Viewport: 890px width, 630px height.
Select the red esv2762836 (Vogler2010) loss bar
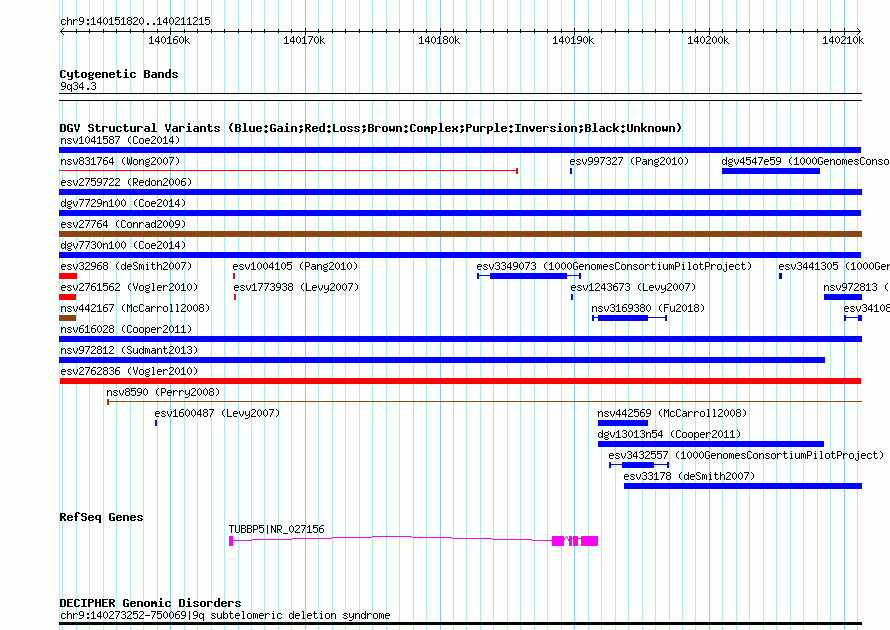(460, 381)
